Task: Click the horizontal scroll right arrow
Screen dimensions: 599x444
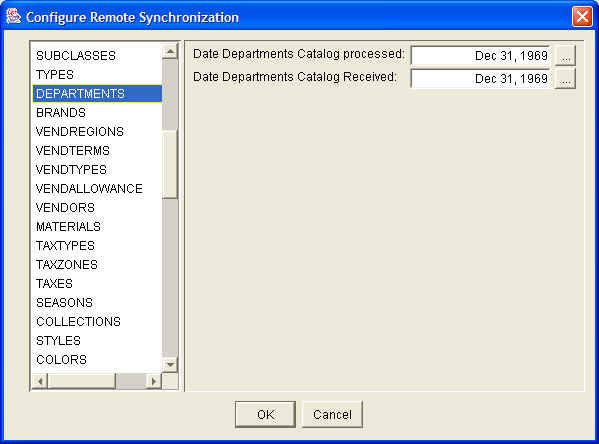Action: (154, 381)
